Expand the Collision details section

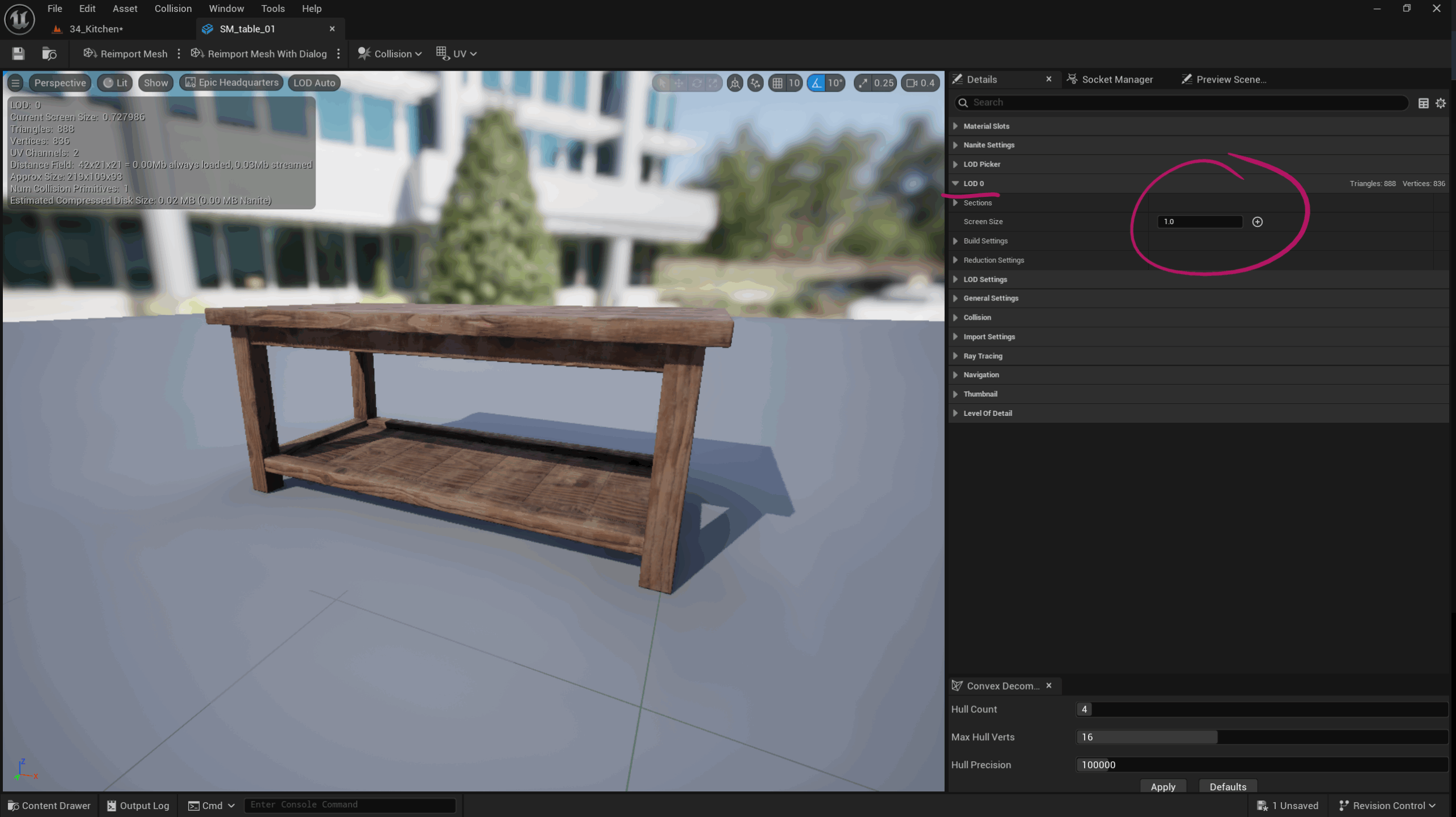(x=955, y=318)
